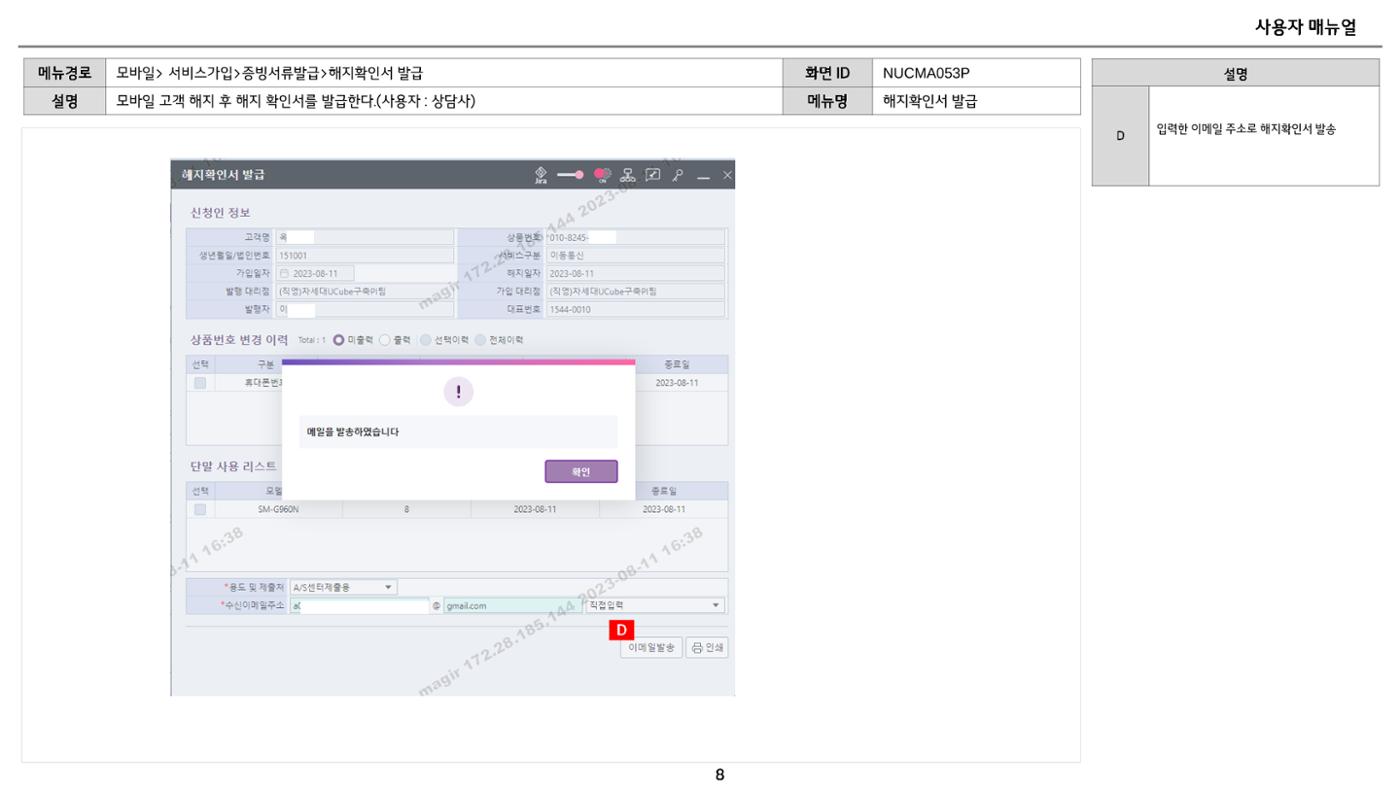The width and height of the screenshot is (1400, 788).
Task: Click the 대표번호 field 1544-0010
Action: pos(635,309)
